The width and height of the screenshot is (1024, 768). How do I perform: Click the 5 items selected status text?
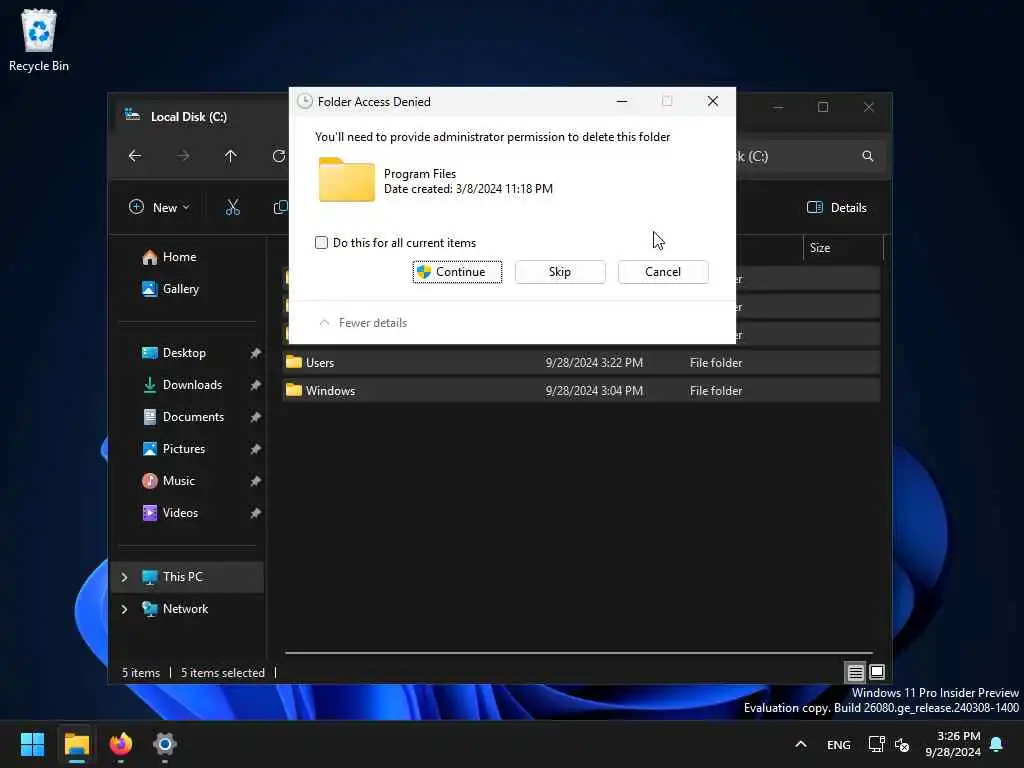(223, 673)
